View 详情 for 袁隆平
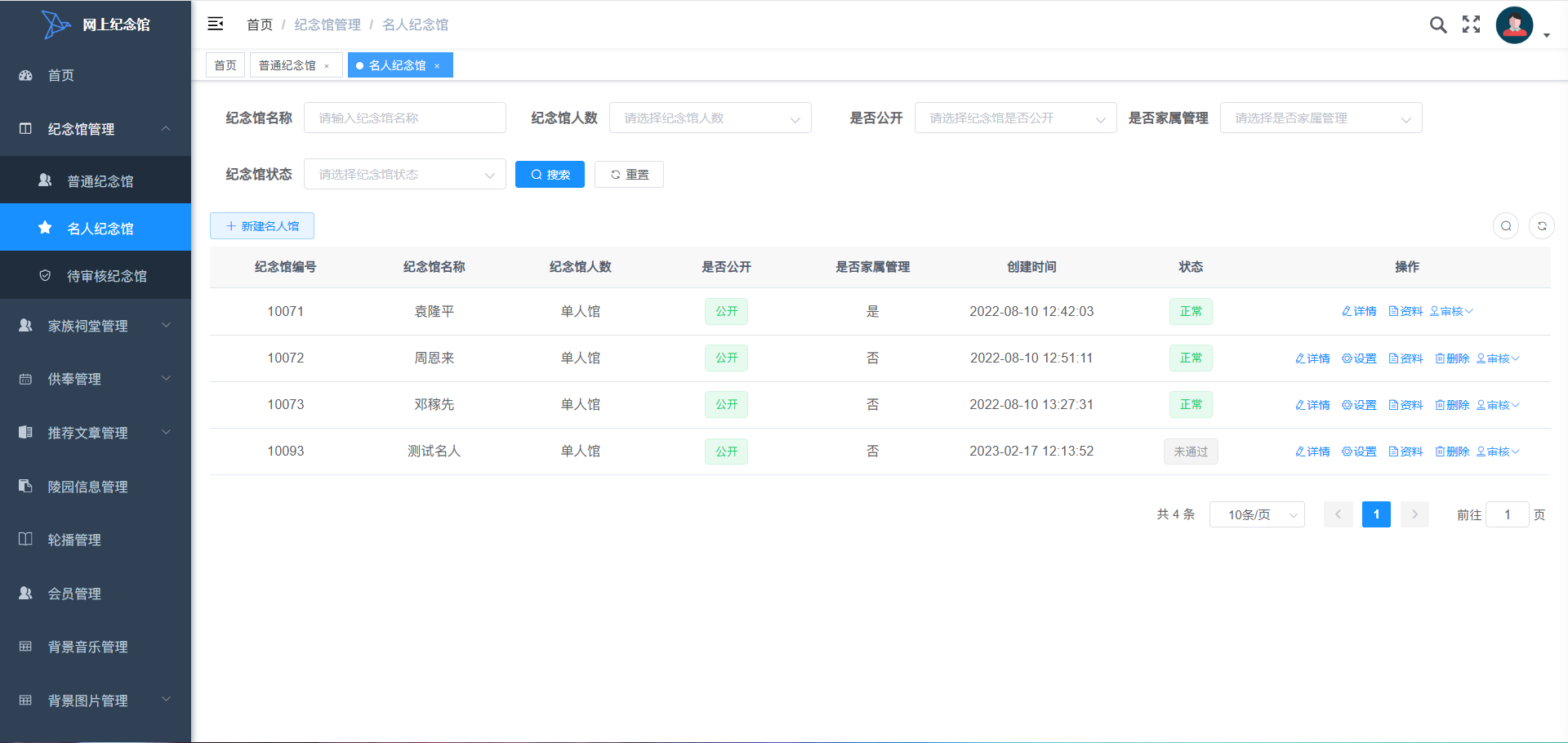 tap(1359, 311)
